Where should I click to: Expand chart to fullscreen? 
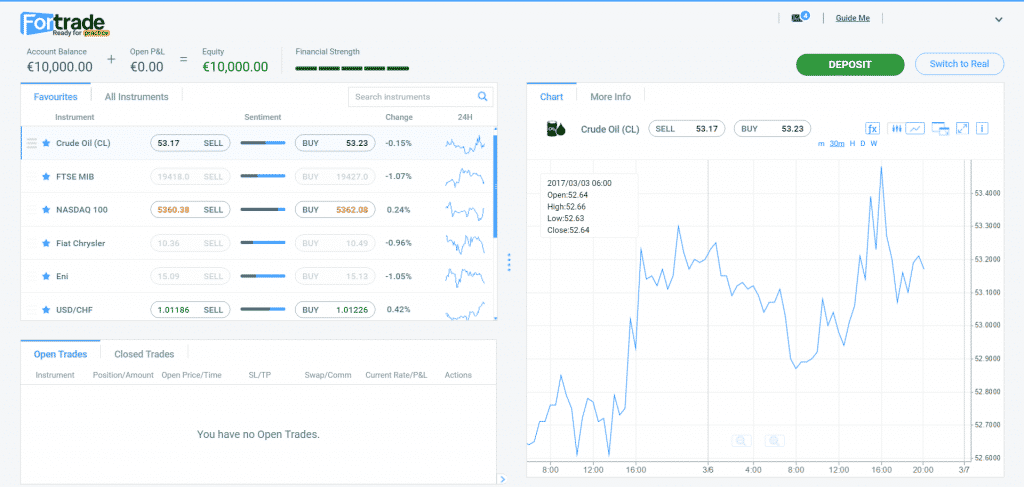click(x=962, y=129)
